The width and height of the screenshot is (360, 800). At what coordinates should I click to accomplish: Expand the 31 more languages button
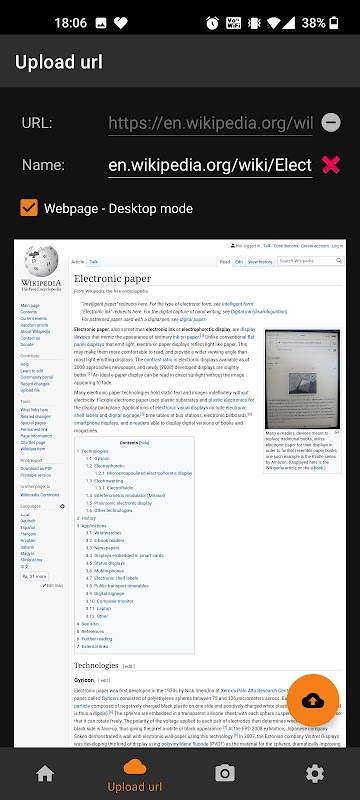pyautogui.click(x=34, y=576)
